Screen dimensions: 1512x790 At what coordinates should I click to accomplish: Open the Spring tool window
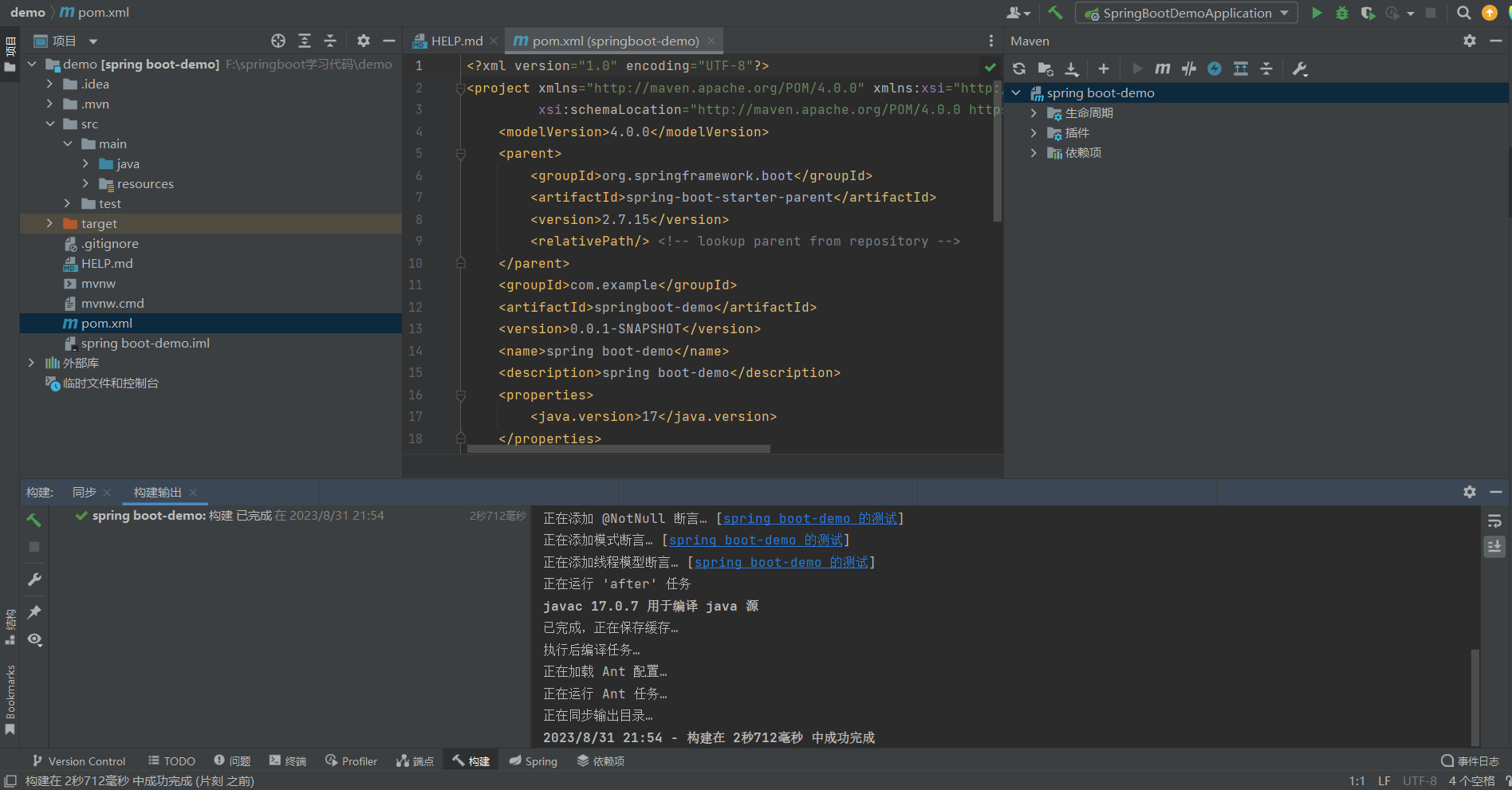(534, 761)
